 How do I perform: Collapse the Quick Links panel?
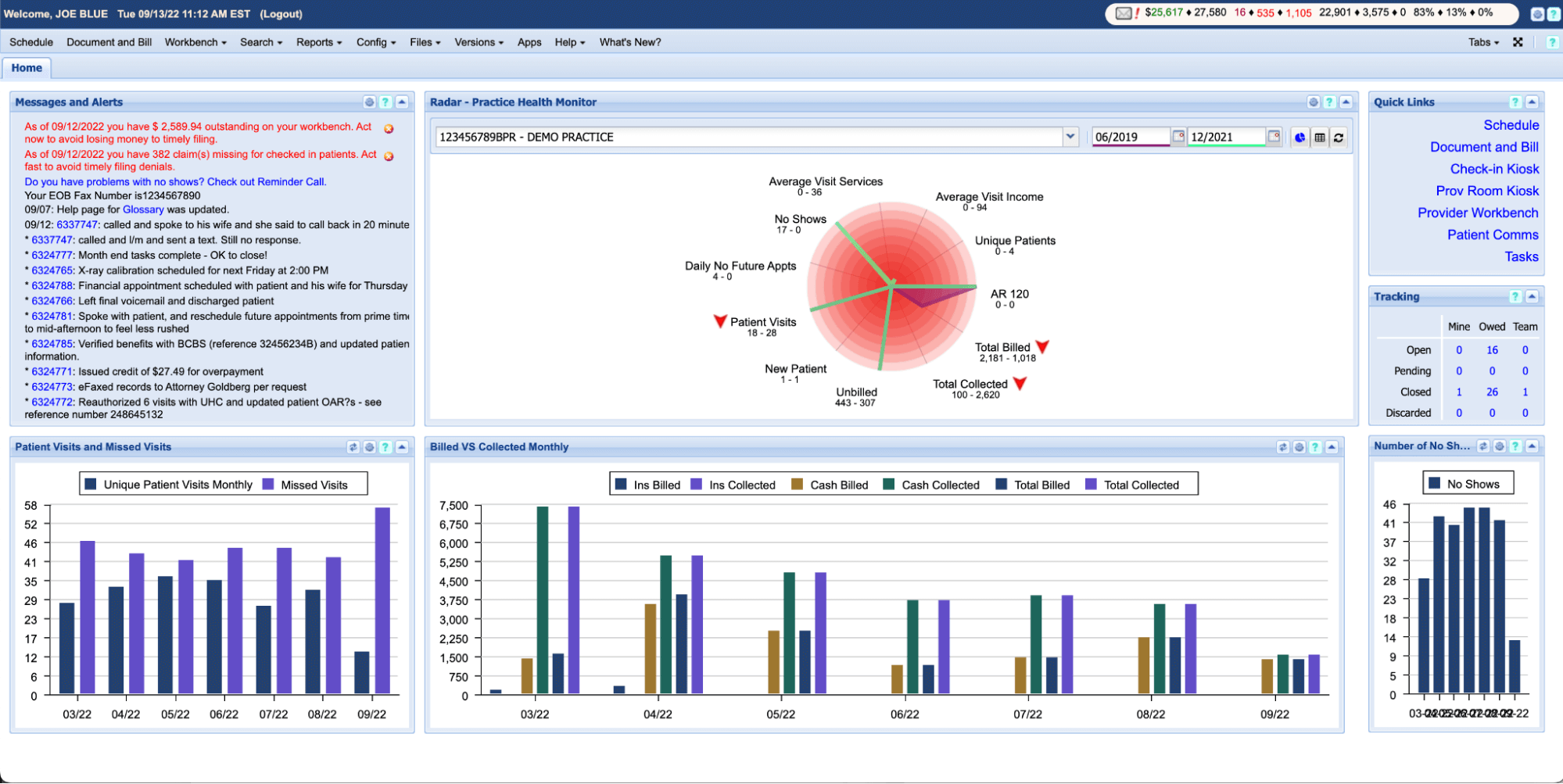tap(1532, 102)
